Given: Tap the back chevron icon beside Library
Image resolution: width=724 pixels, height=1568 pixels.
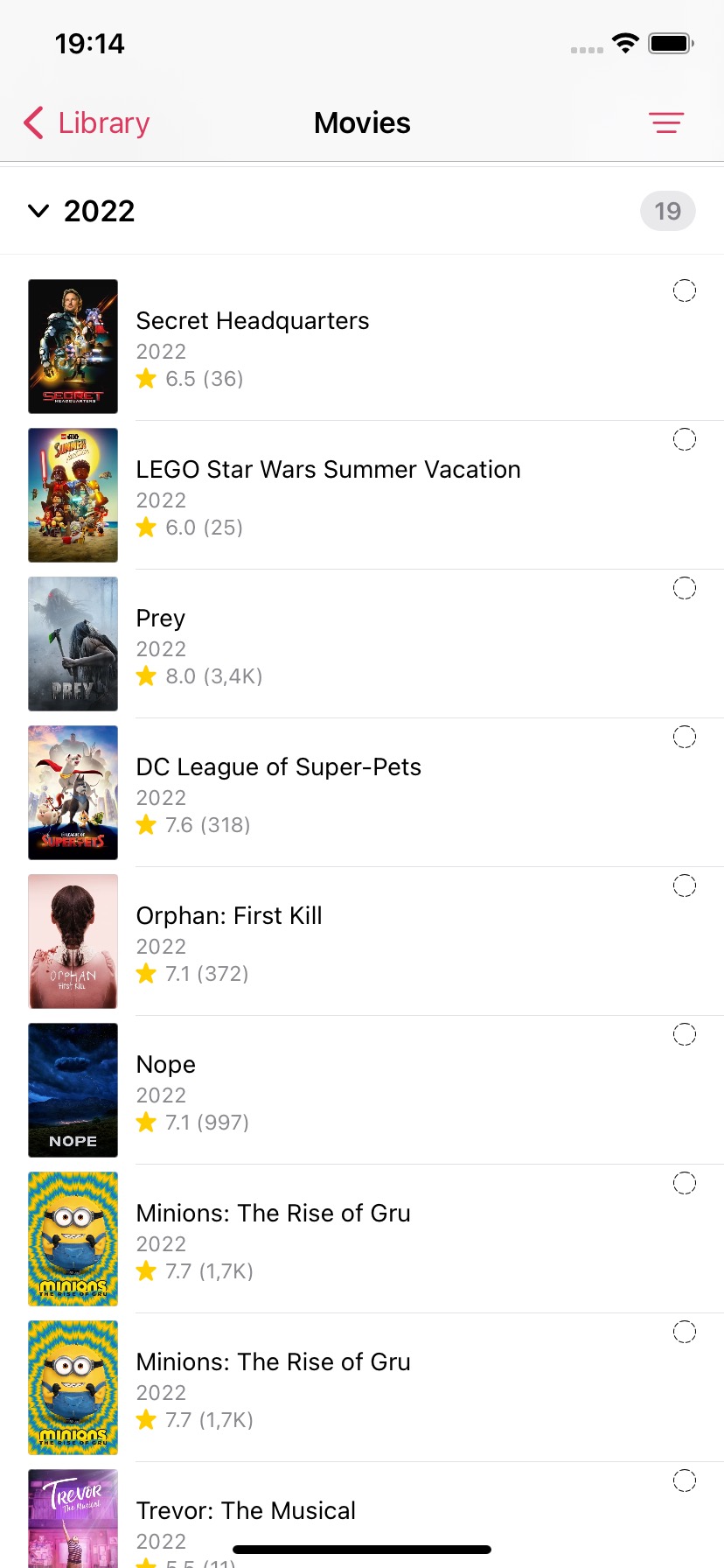Looking at the screenshot, I should tap(33, 123).
